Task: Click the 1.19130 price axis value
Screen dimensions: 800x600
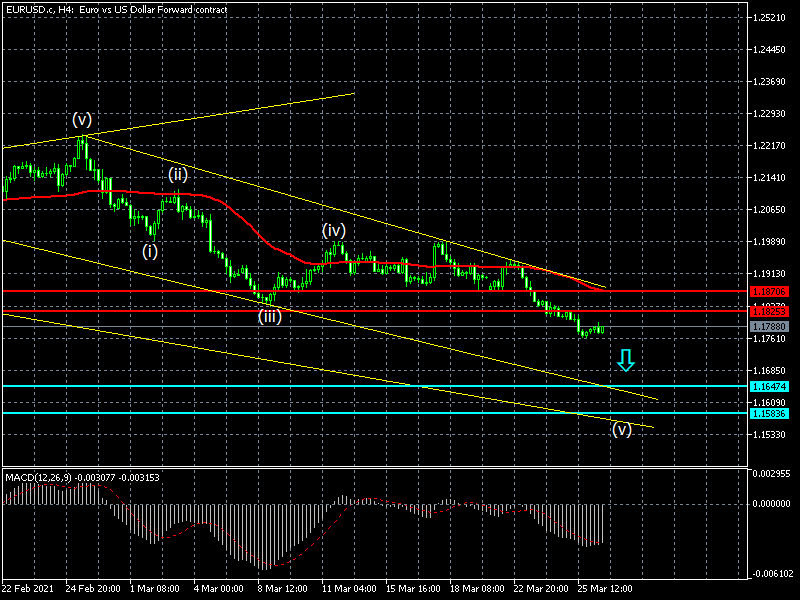Action: tap(769, 274)
